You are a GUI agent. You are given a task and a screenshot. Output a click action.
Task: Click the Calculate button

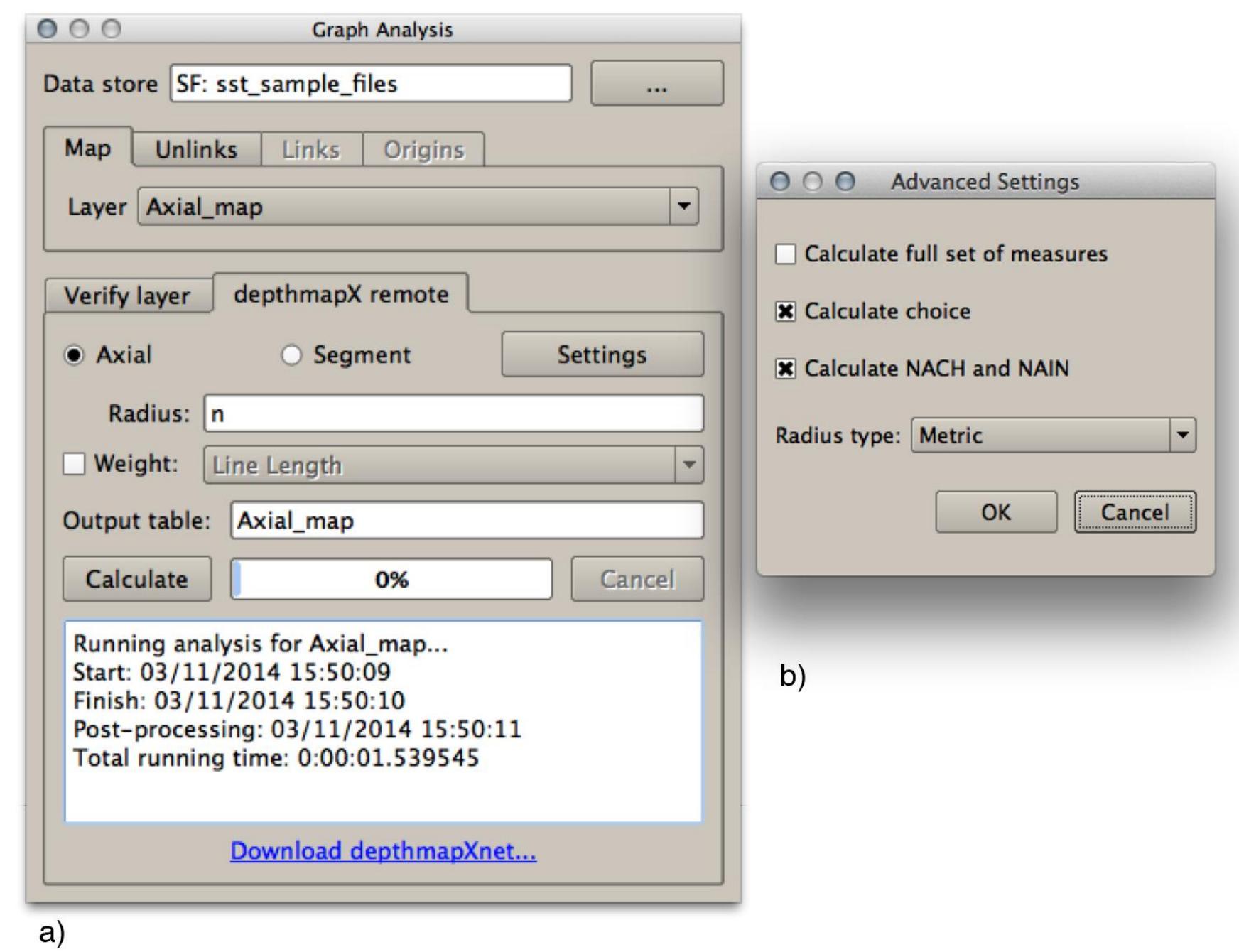tap(137, 579)
